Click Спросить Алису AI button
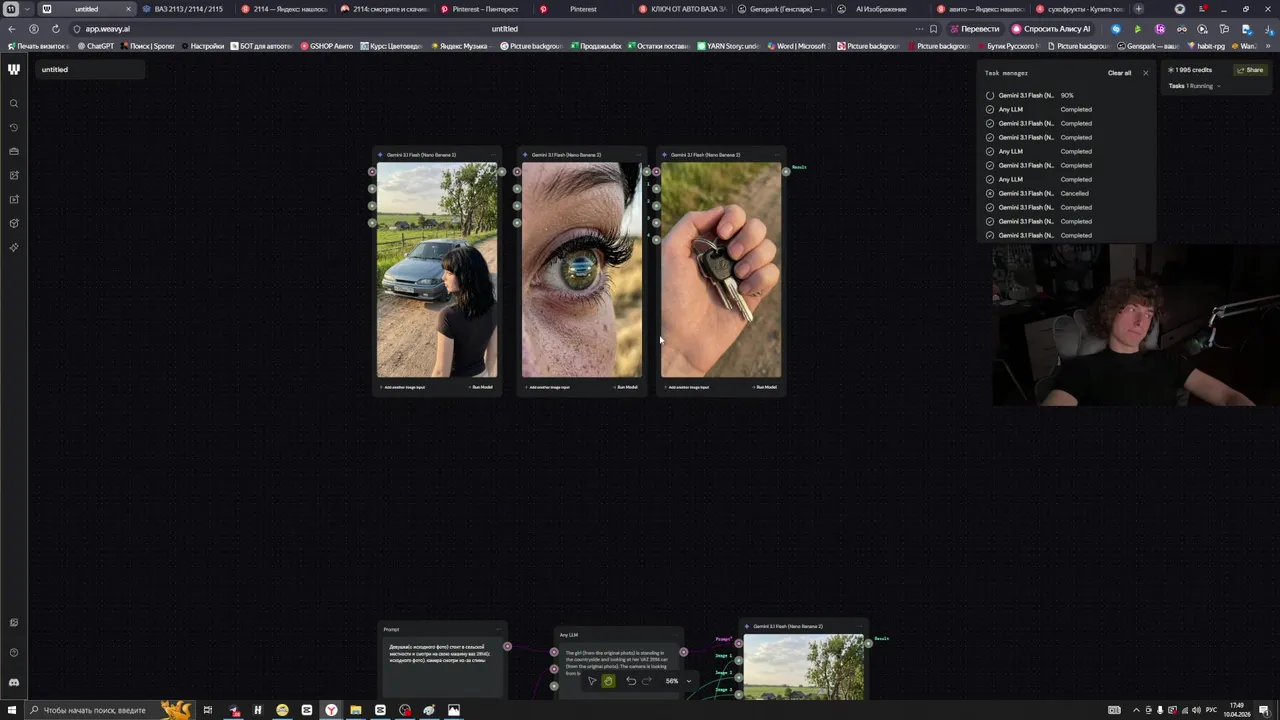 (x=1051, y=29)
